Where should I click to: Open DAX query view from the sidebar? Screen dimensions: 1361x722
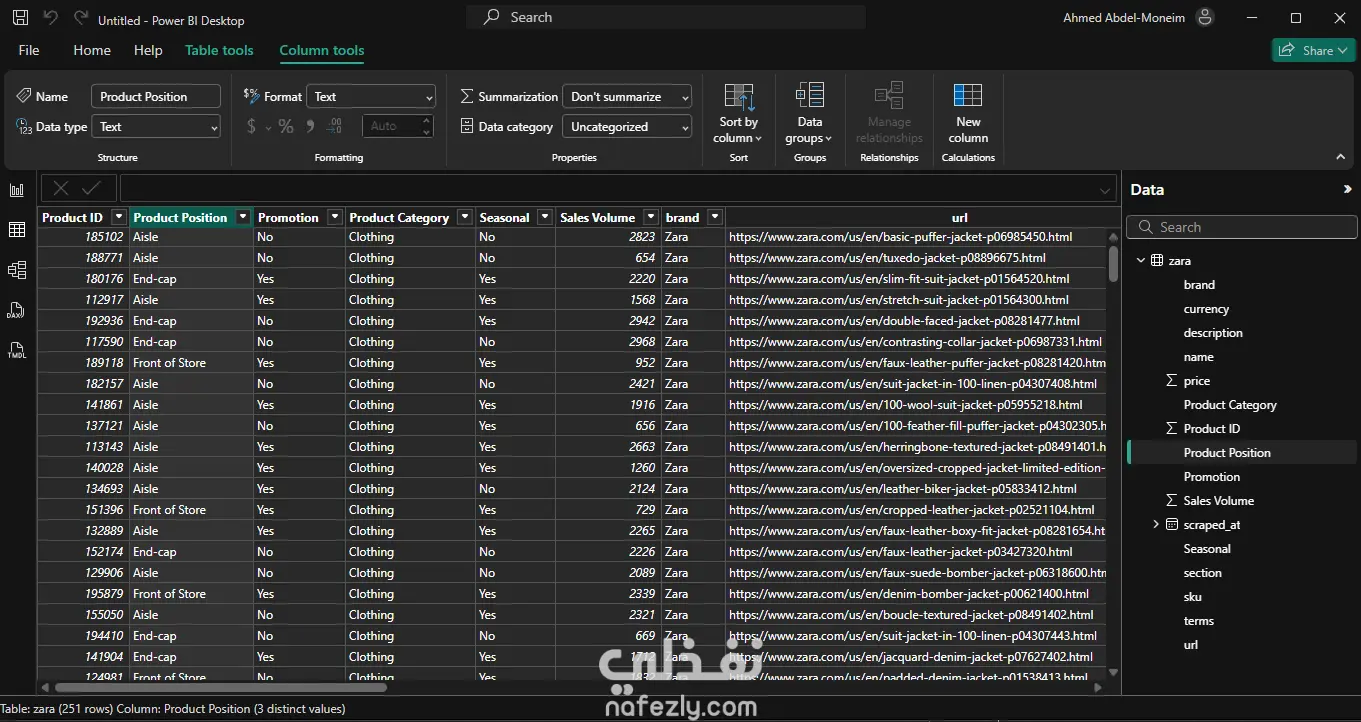pos(17,310)
